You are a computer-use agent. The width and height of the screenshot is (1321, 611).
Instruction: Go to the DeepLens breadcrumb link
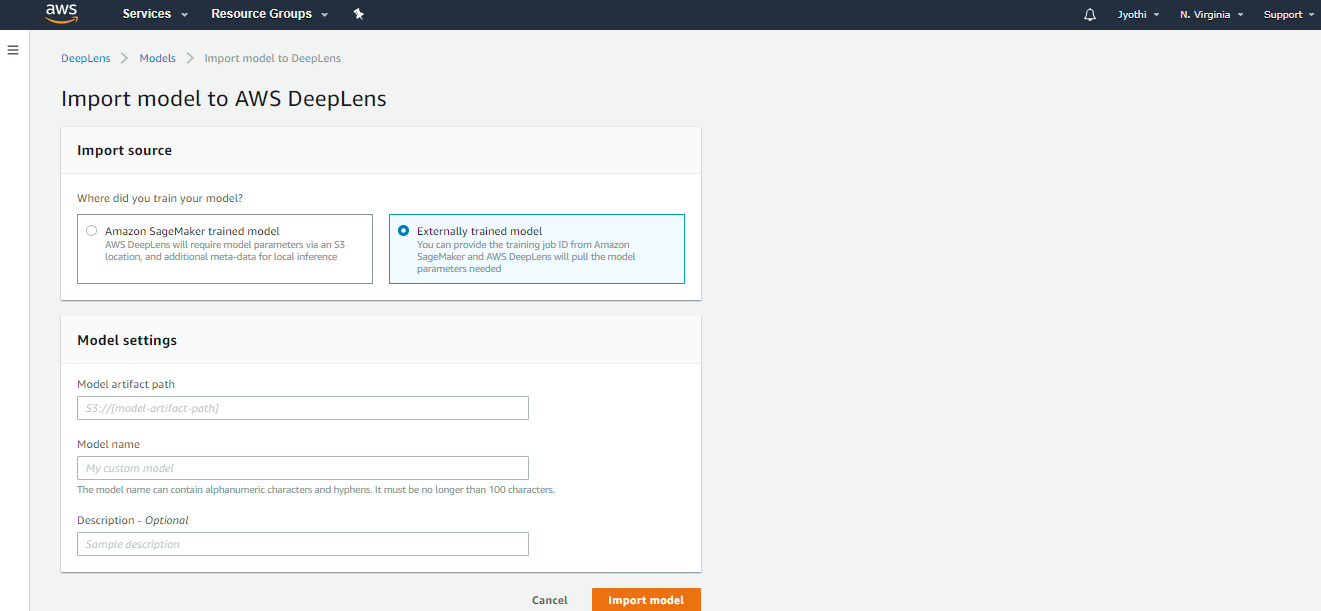(x=86, y=58)
